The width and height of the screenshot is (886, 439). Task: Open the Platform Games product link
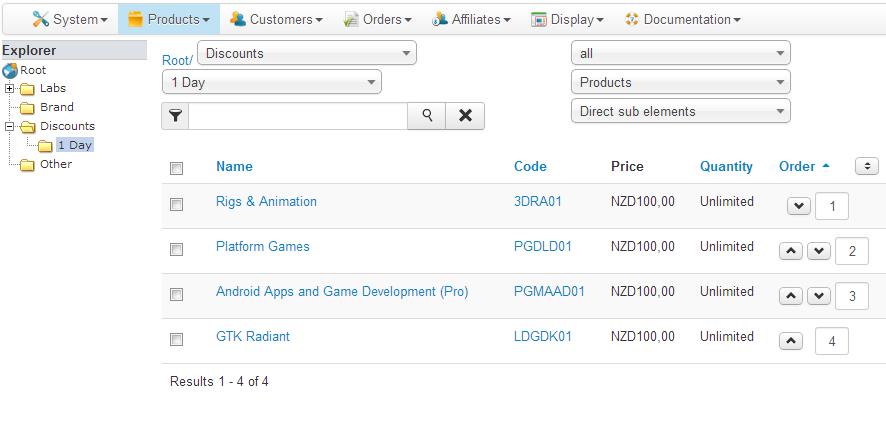tap(263, 247)
